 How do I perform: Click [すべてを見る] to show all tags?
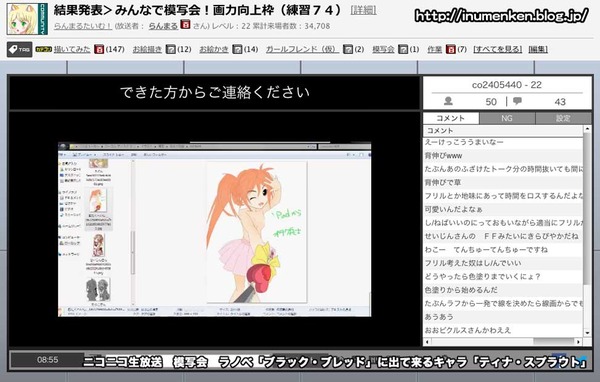pyautogui.click(x=498, y=49)
